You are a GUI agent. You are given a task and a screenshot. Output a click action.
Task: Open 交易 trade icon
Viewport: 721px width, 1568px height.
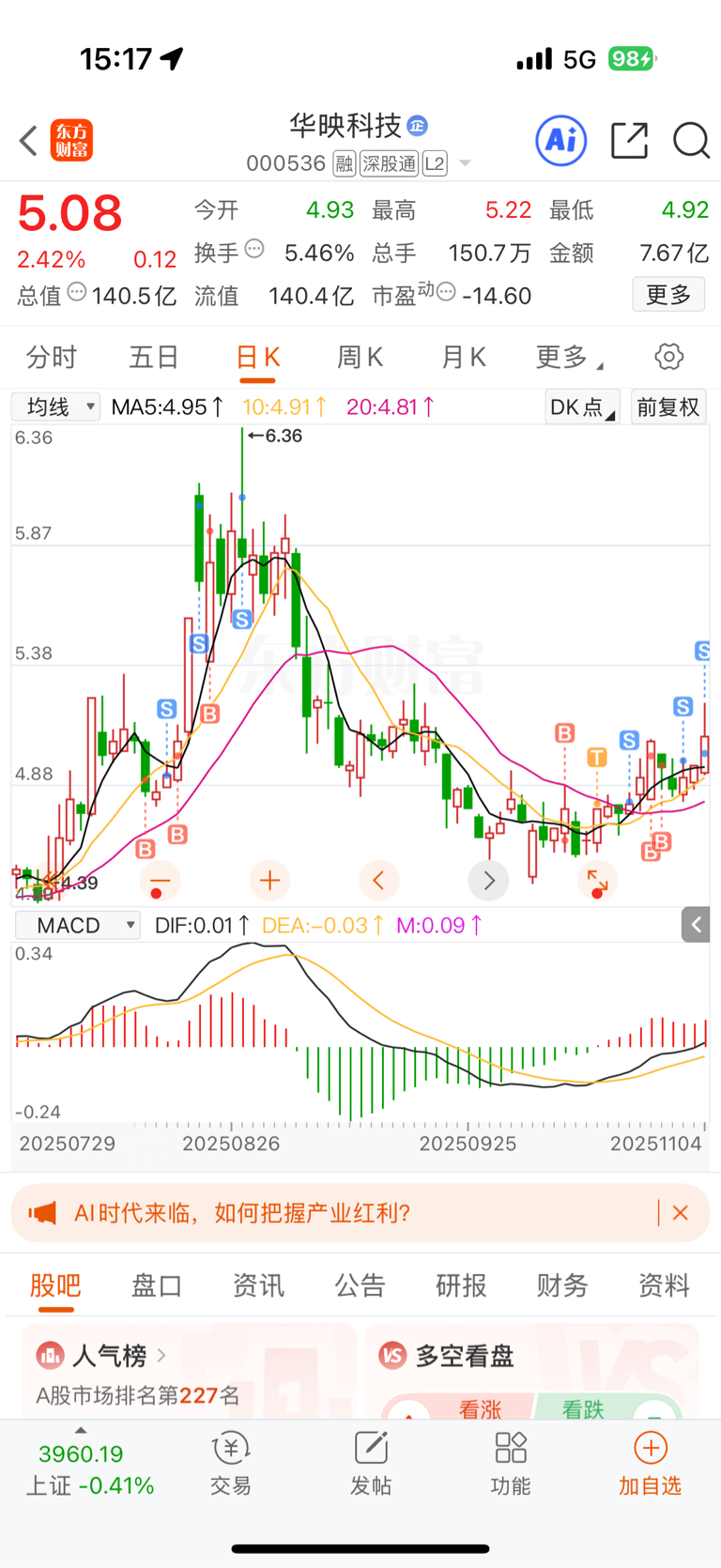tap(230, 1464)
